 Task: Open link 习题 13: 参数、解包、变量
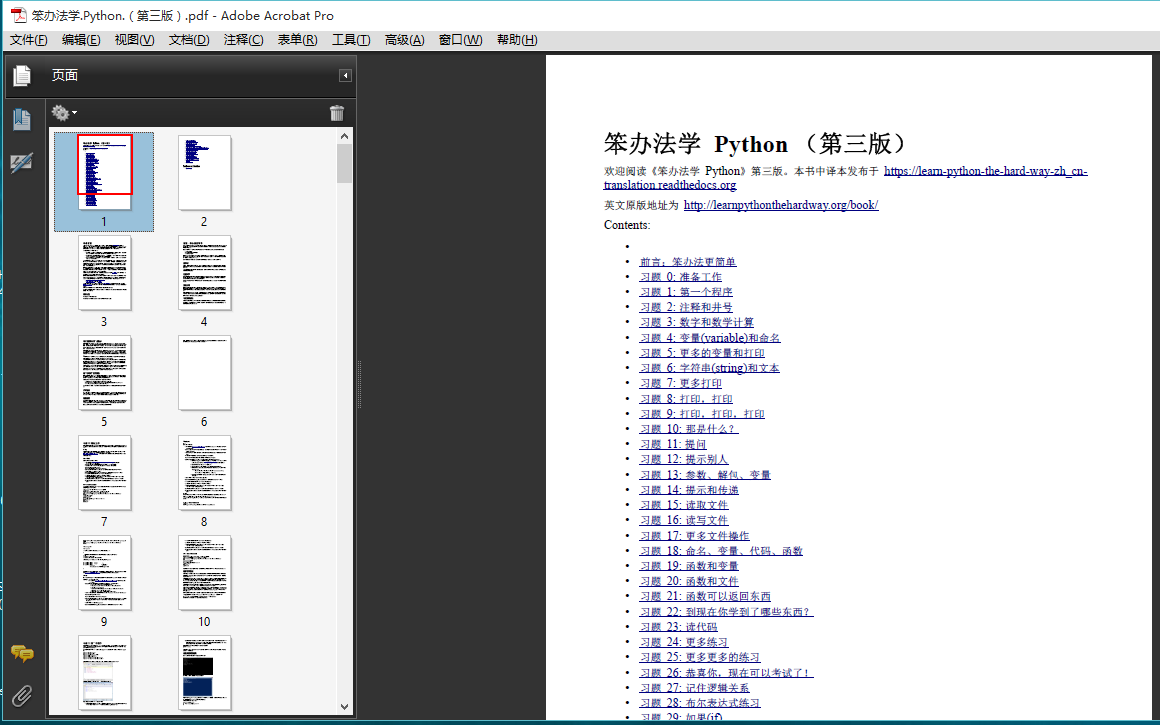[x=705, y=475]
